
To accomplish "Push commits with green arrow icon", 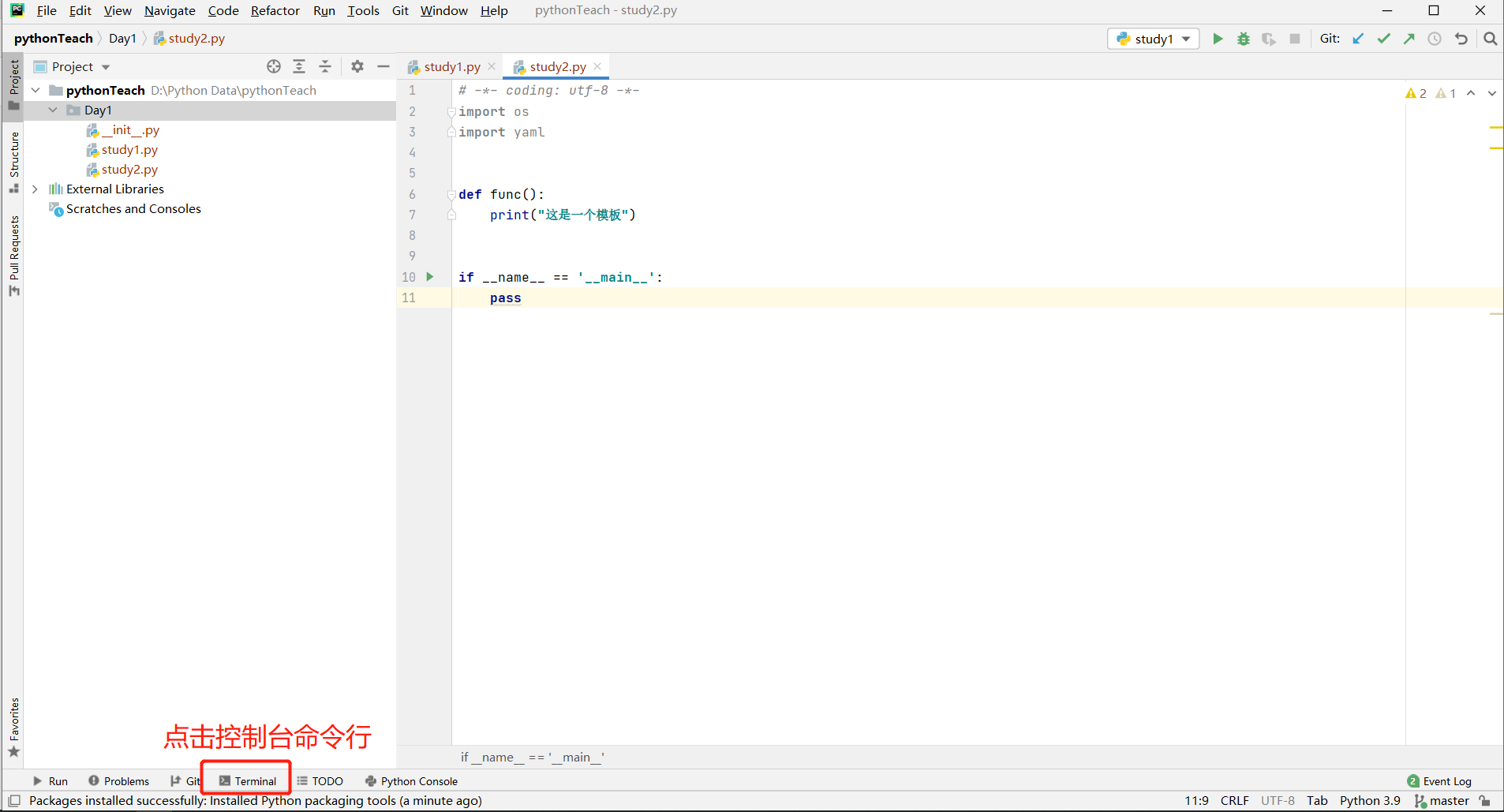I will click(x=1409, y=39).
